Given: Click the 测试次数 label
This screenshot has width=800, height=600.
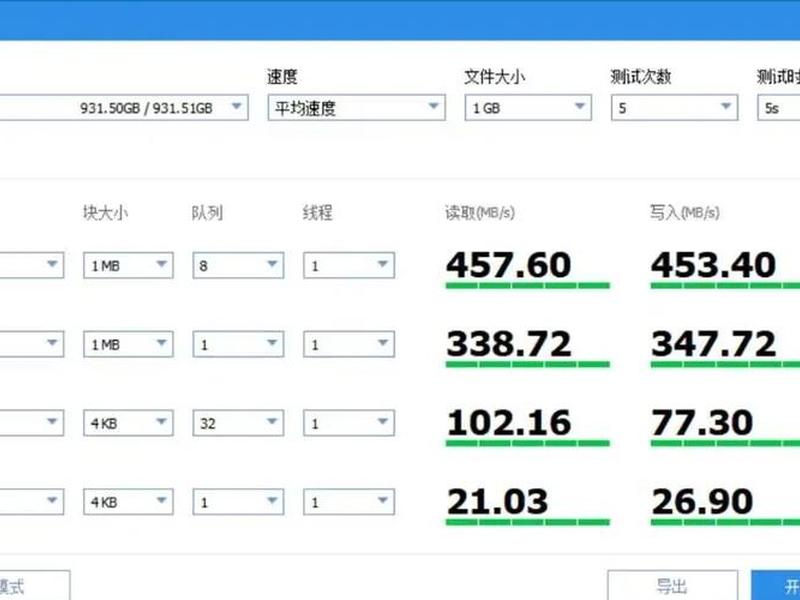Looking at the screenshot, I should (x=641, y=77).
